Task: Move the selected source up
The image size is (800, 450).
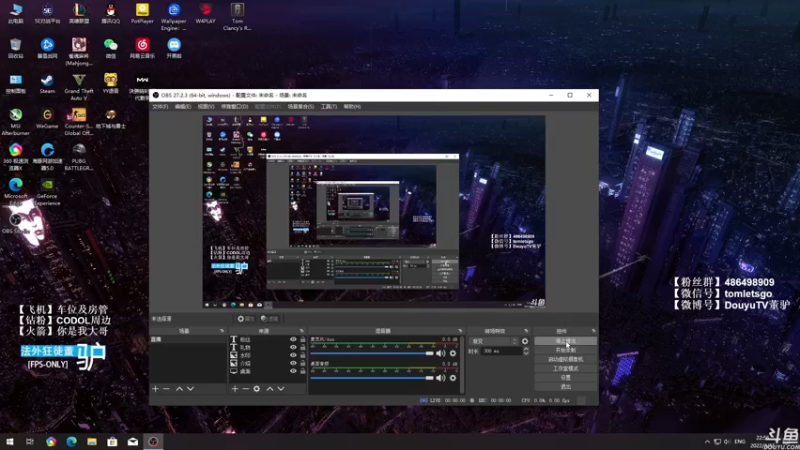Action: [x=270, y=389]
